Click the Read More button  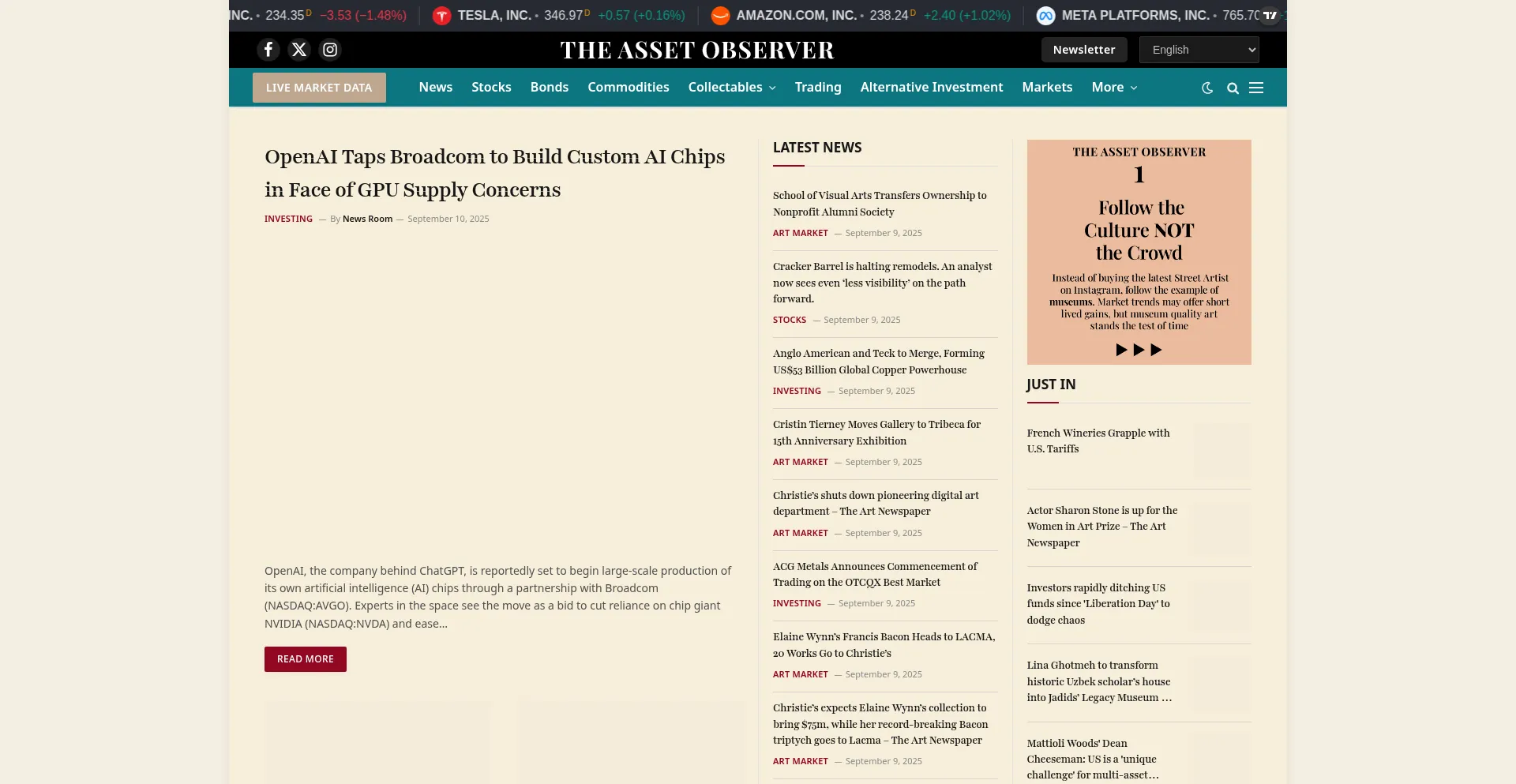306,659
